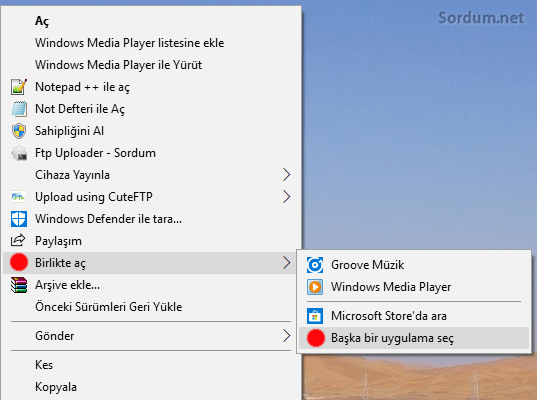This screenshot has width=537, height=400.
Task: Choose Windows Media Player ile Yürüt
Action: click(x=150, y=65)
